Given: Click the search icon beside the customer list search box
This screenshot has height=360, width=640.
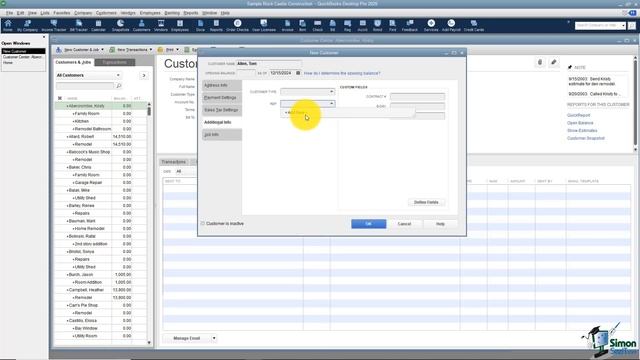Looking at the screenshot, I should pyautogui.click(x=119, y=86).
